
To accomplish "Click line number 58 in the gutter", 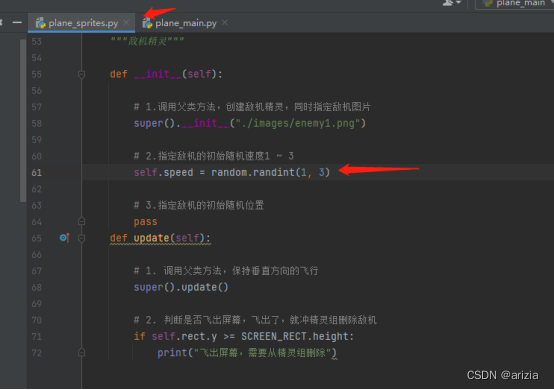I will tap(36, 123).
